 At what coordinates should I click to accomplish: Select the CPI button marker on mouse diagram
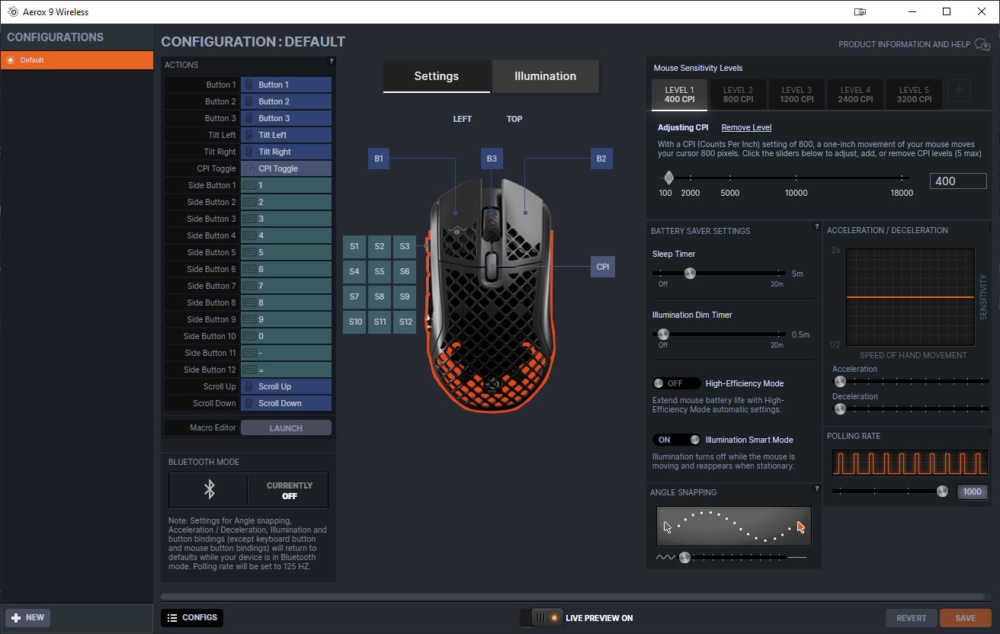603,267
